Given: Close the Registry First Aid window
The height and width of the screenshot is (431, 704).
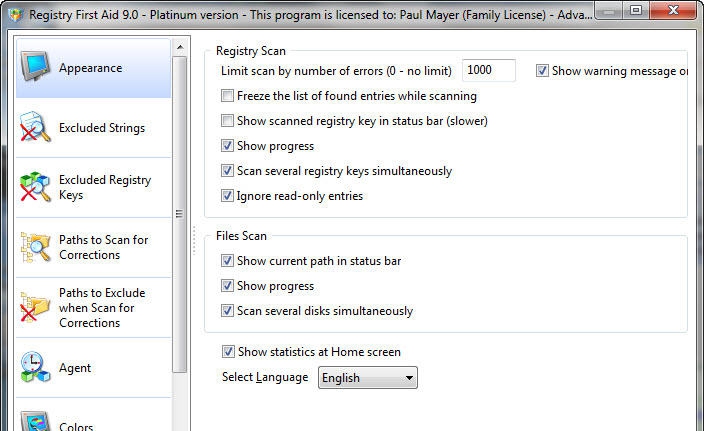Looking at the screenshot, I should 673,10.
